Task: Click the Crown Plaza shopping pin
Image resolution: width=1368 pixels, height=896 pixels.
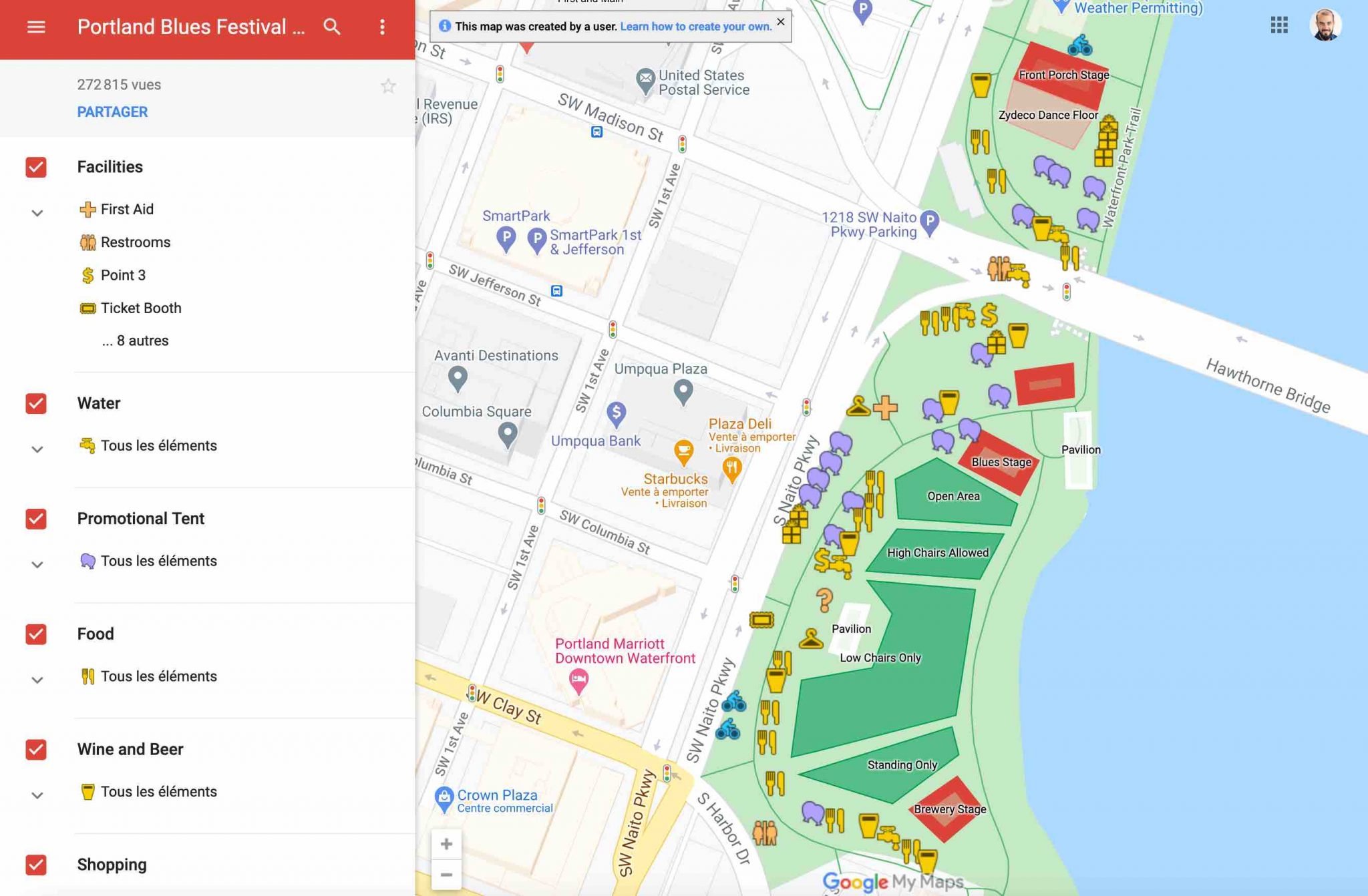Action: [444, 799]
